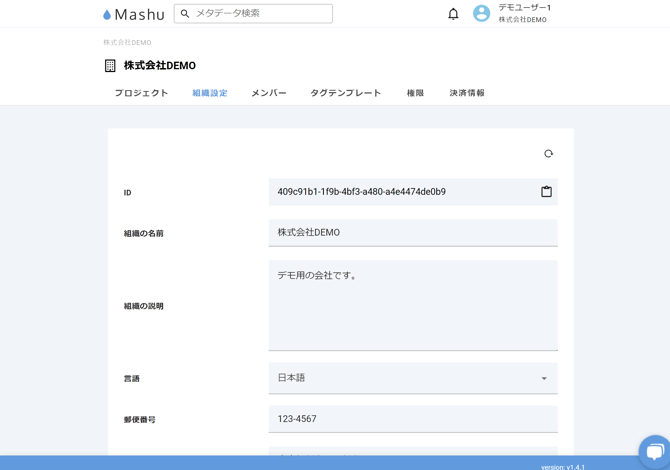Go to the メンバー tab

[x=269, y=93]
